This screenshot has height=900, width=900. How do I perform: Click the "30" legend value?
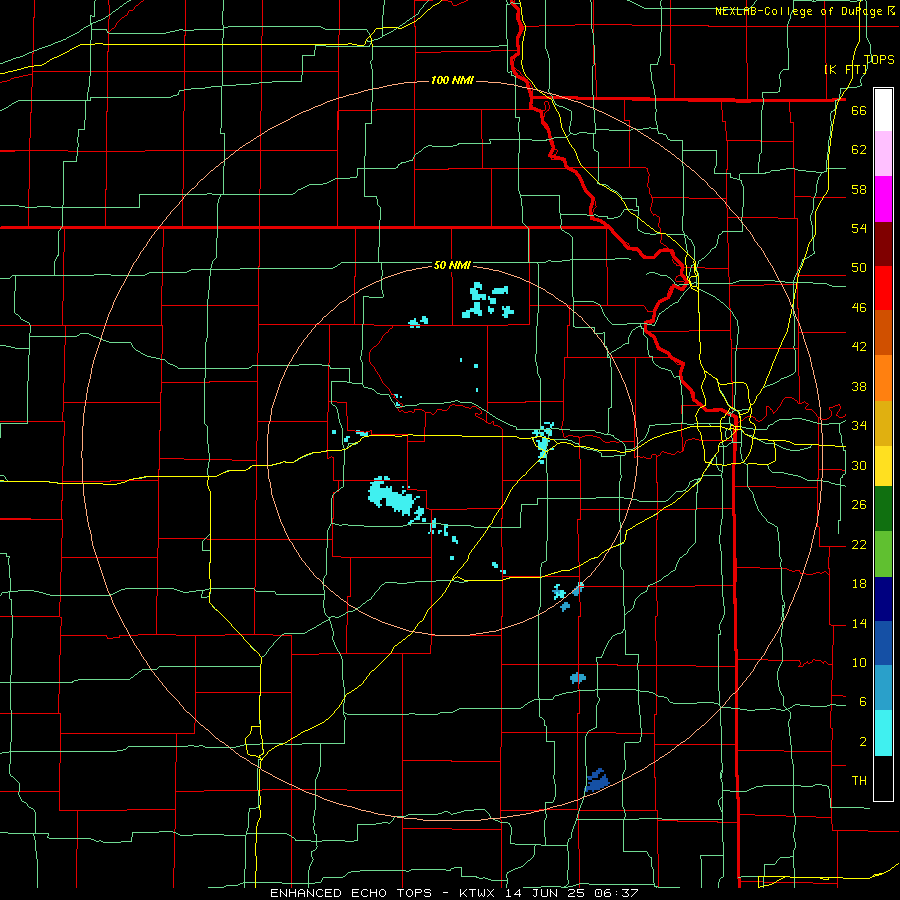(x=859, y=465)
